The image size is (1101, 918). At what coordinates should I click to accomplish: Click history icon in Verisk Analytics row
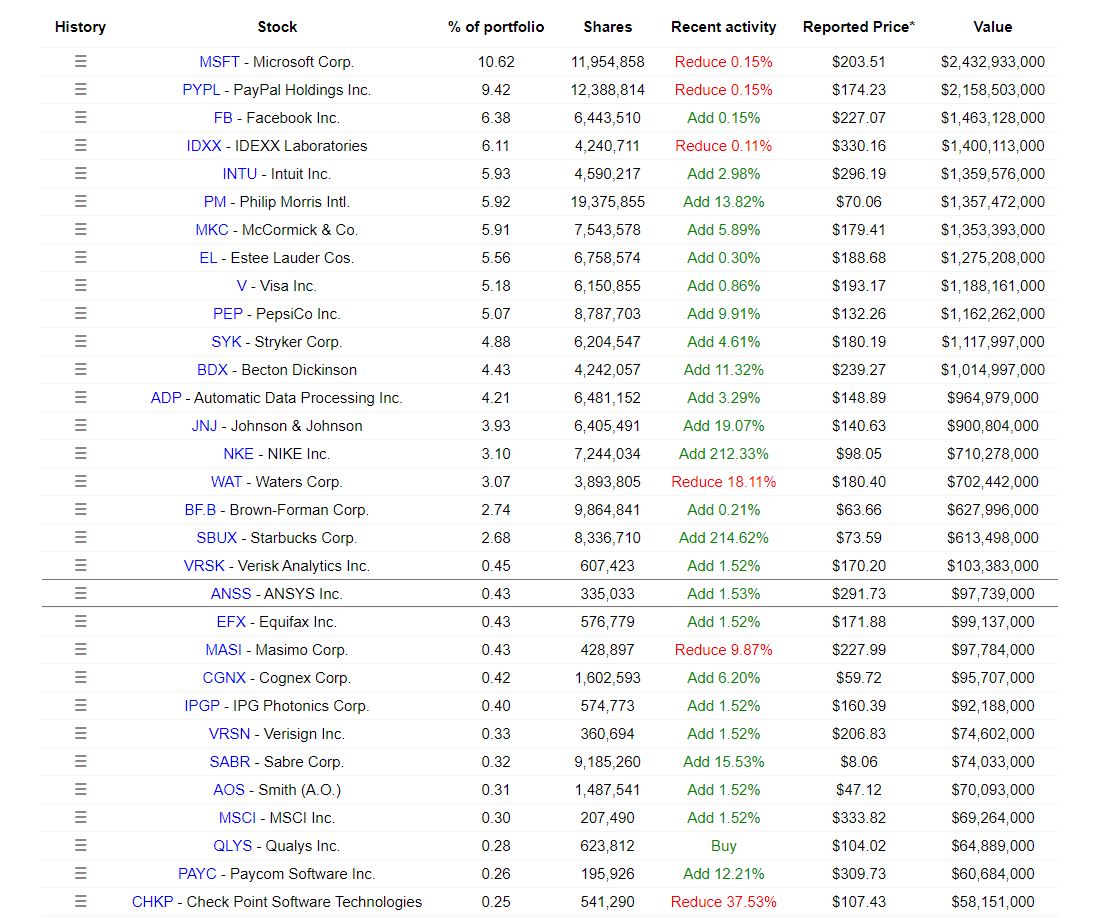pos(81,566)
